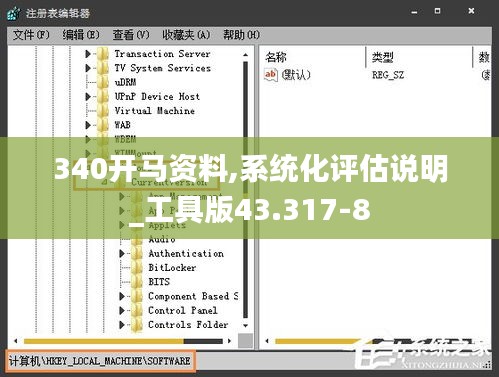The height and width of the screenshot is (377, 499).
Task: Click the Registry Editor title bar icon
Action: pos(14,13)
